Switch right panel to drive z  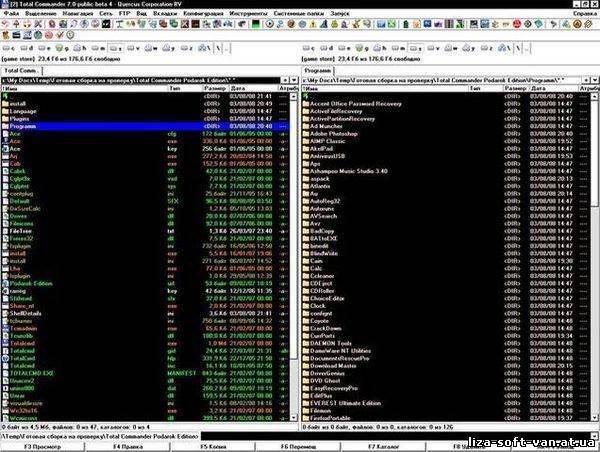tap(486, 48)
